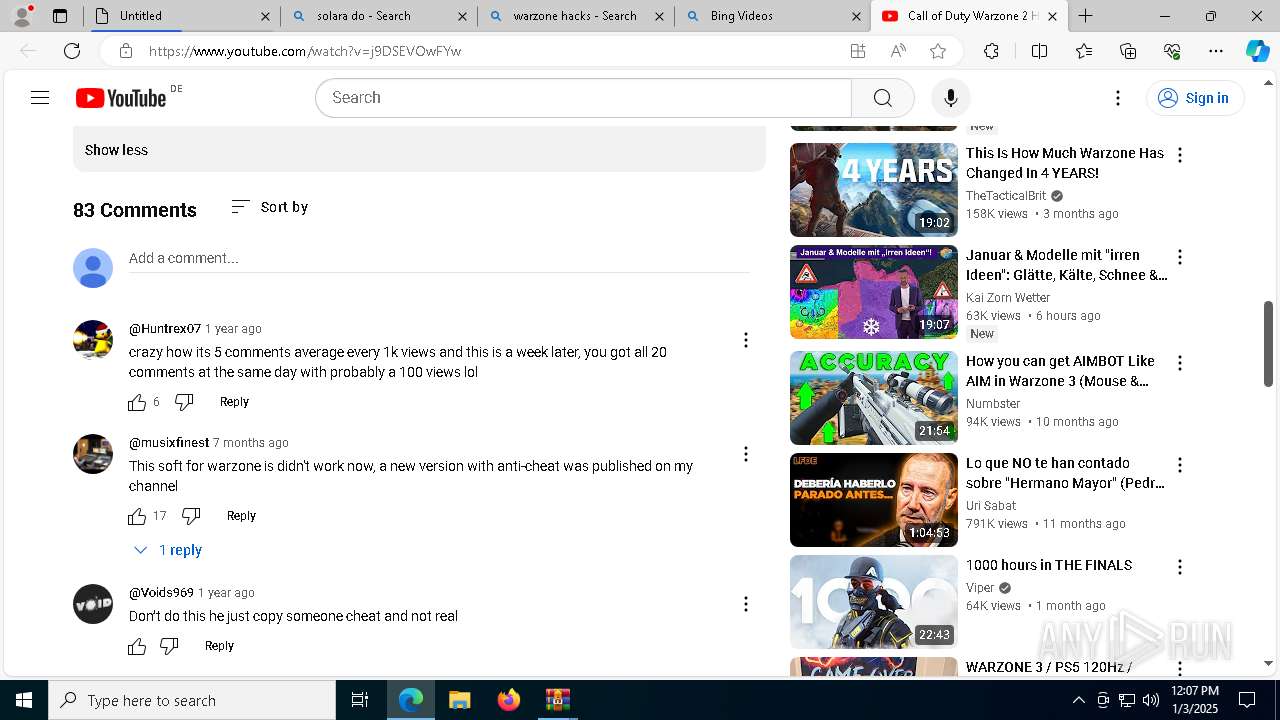Refresh the page in Edge

[x=72, y=51]
